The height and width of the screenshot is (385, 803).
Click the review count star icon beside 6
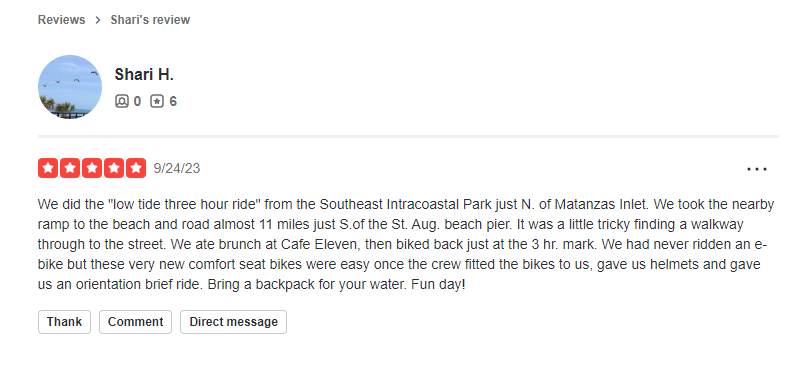[157, 101]
